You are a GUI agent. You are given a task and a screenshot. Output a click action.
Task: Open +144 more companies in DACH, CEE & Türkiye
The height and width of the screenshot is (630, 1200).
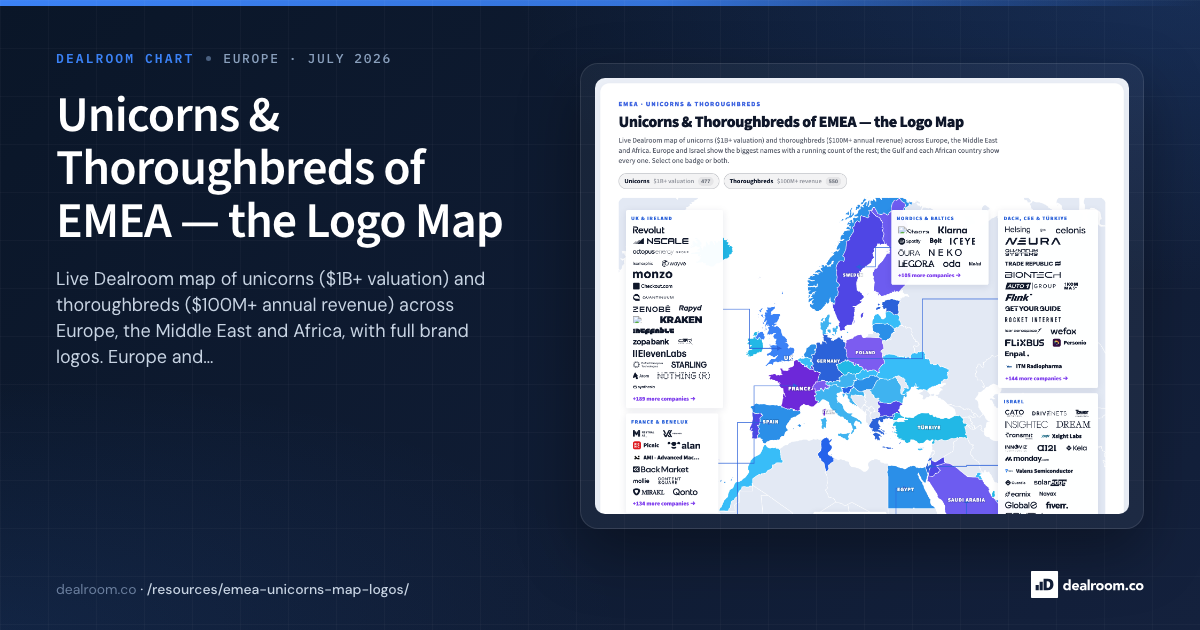point(1035,378)
